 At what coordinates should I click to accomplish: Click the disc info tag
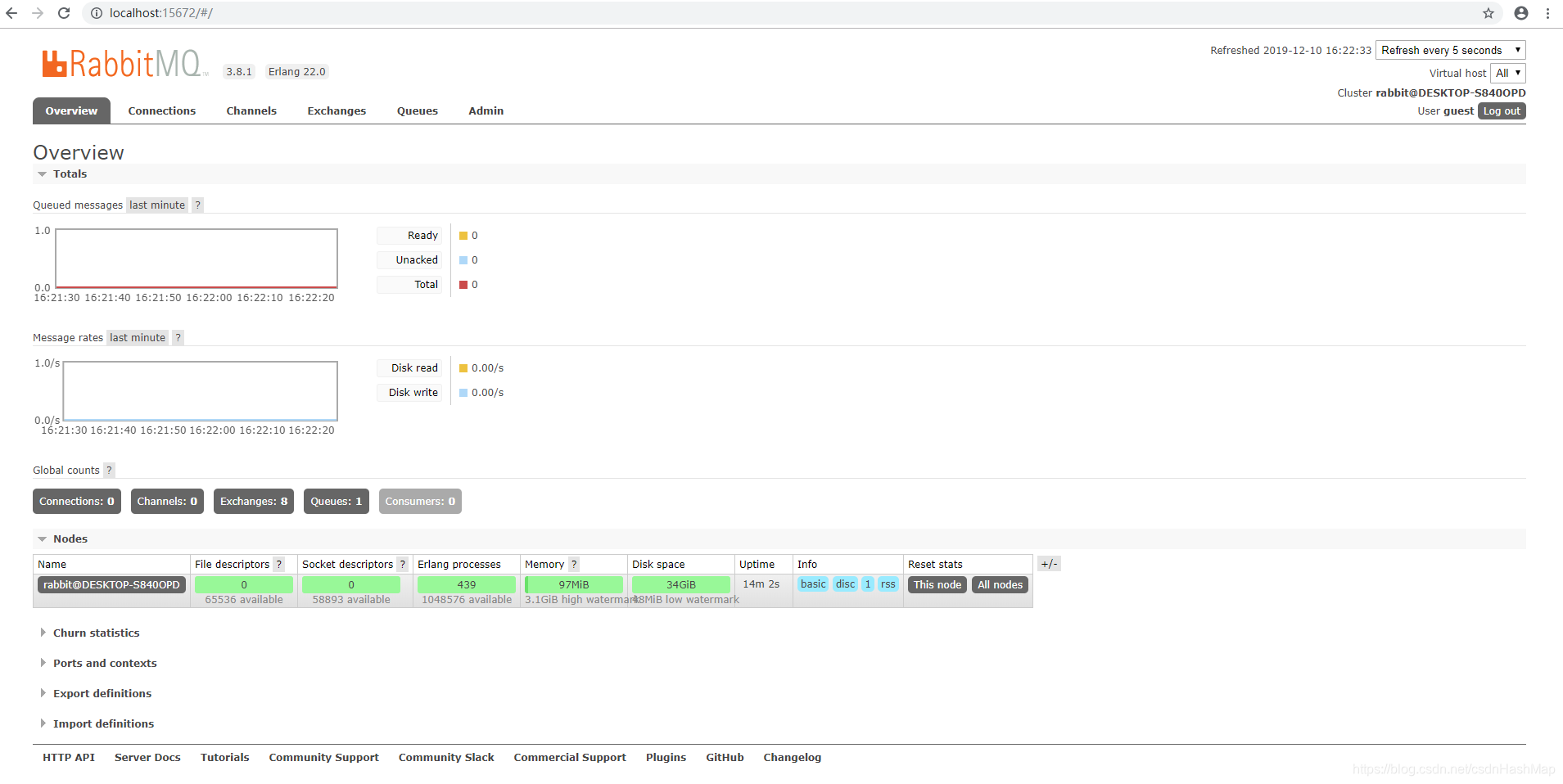point(846,584)
